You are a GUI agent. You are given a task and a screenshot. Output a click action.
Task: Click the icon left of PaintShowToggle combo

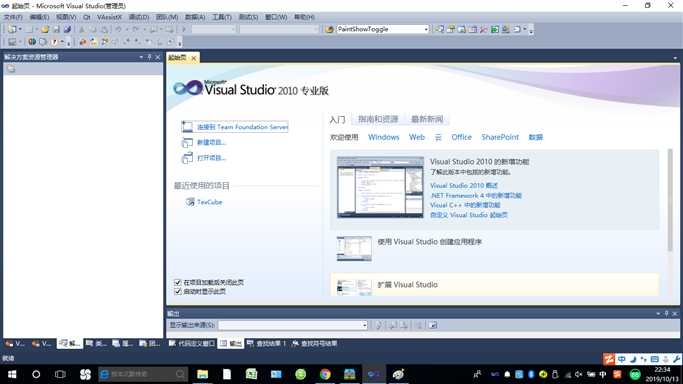329,29
